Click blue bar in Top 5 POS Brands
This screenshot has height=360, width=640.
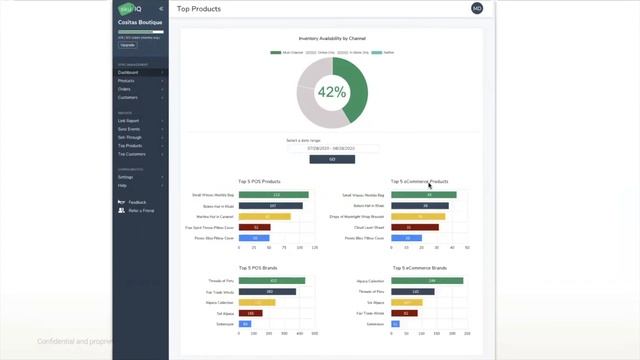[245, 324]
